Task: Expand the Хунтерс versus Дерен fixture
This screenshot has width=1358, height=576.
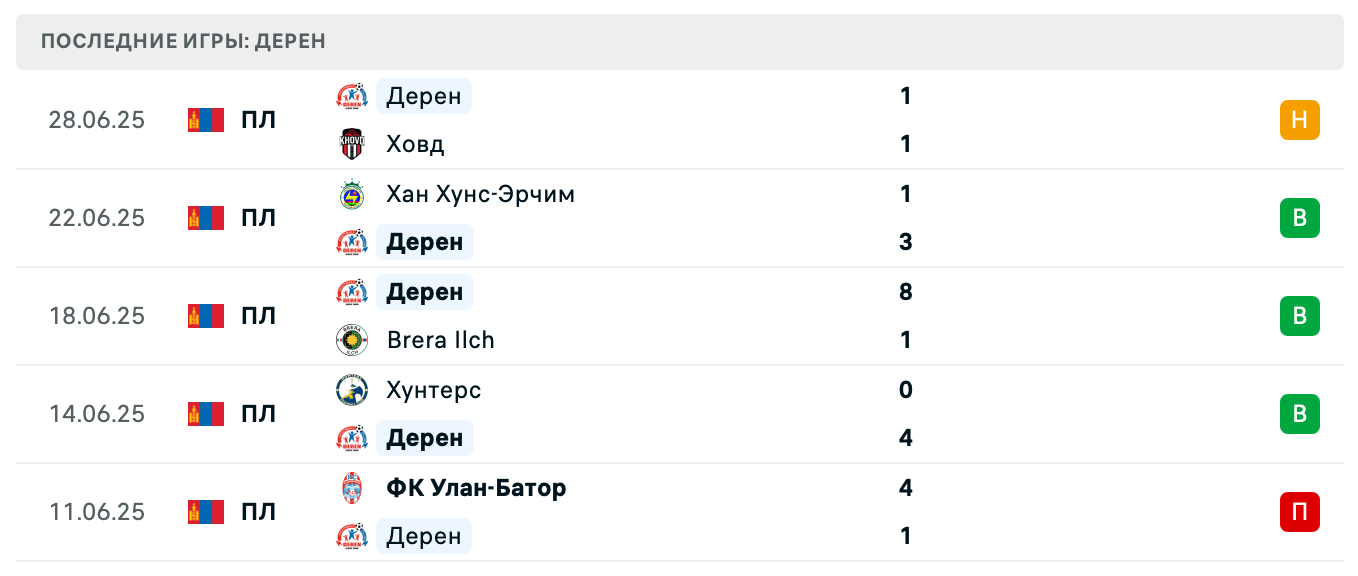Action: coord(680,414)
